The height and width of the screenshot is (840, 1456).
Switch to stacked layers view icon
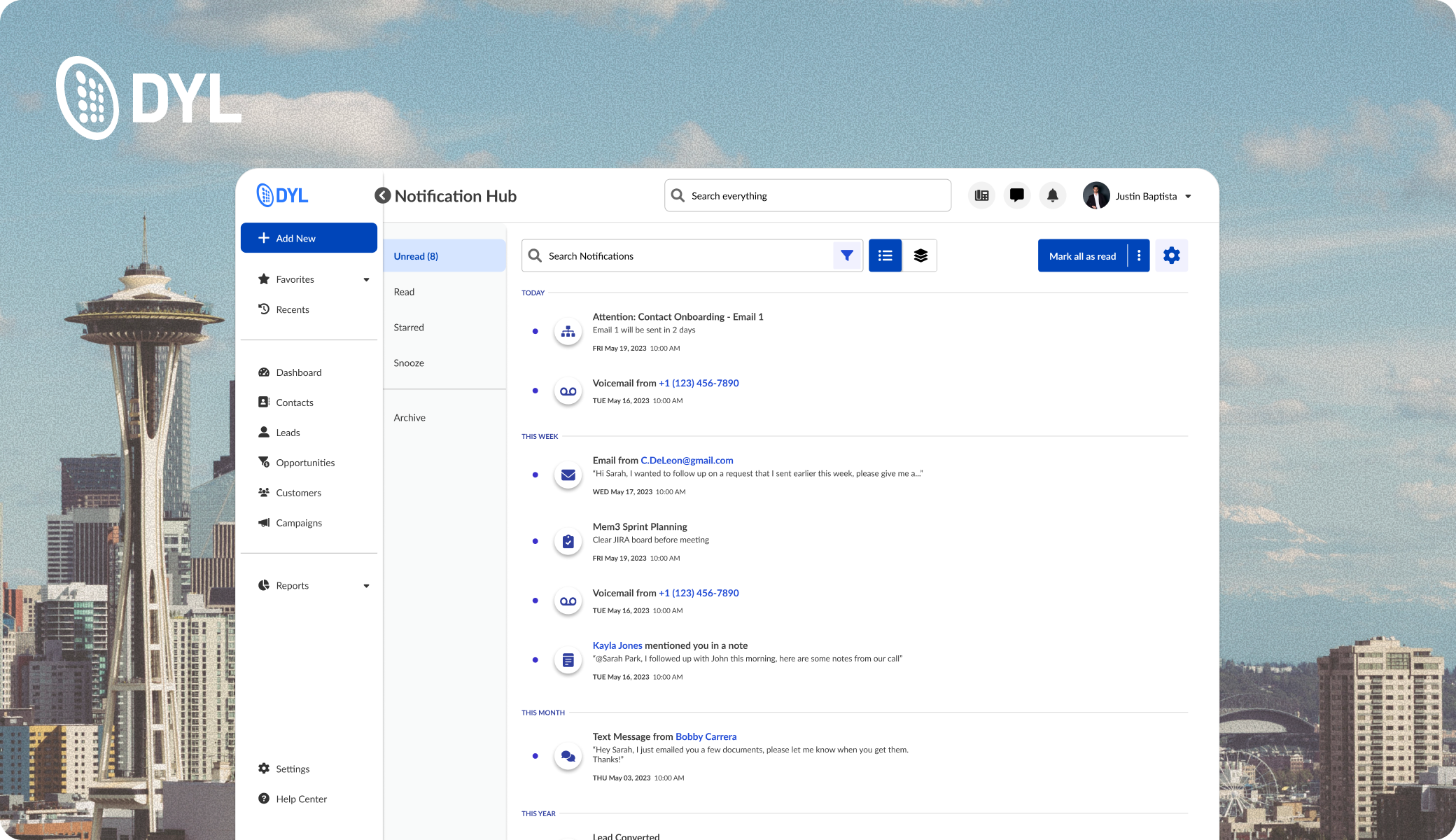click(920, 255)
